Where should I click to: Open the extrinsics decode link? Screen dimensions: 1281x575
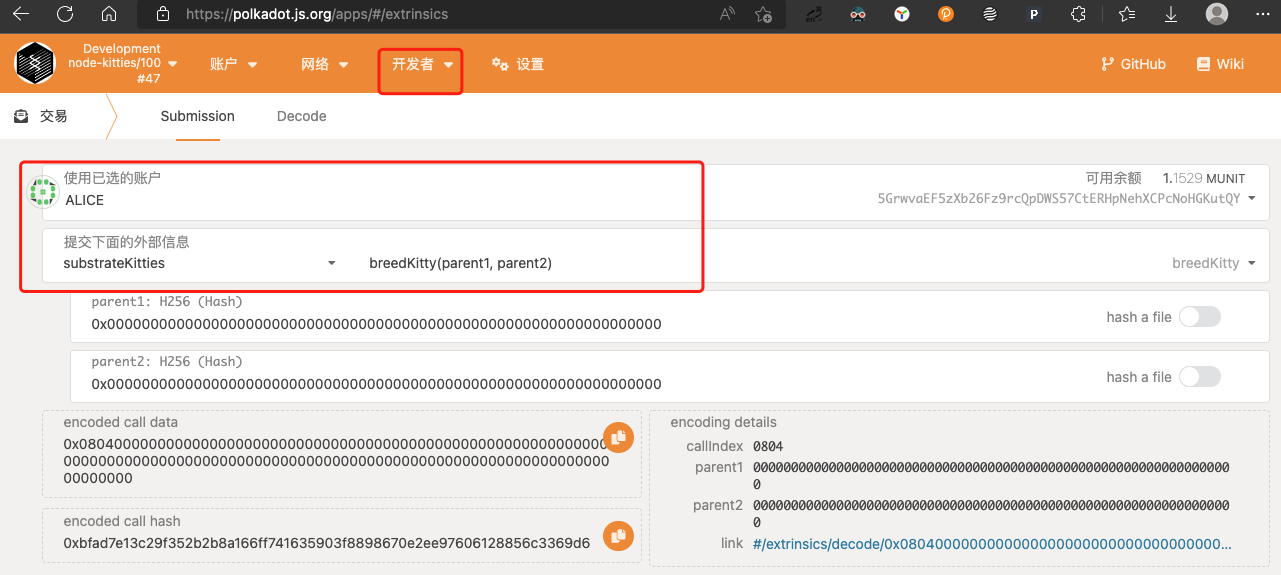tap(992, 544)
